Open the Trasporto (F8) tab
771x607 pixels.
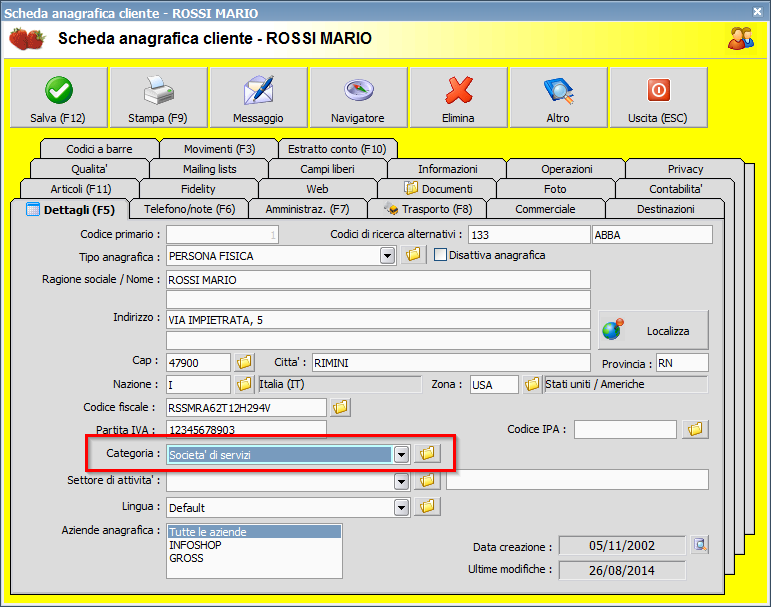tap(427, 209)
